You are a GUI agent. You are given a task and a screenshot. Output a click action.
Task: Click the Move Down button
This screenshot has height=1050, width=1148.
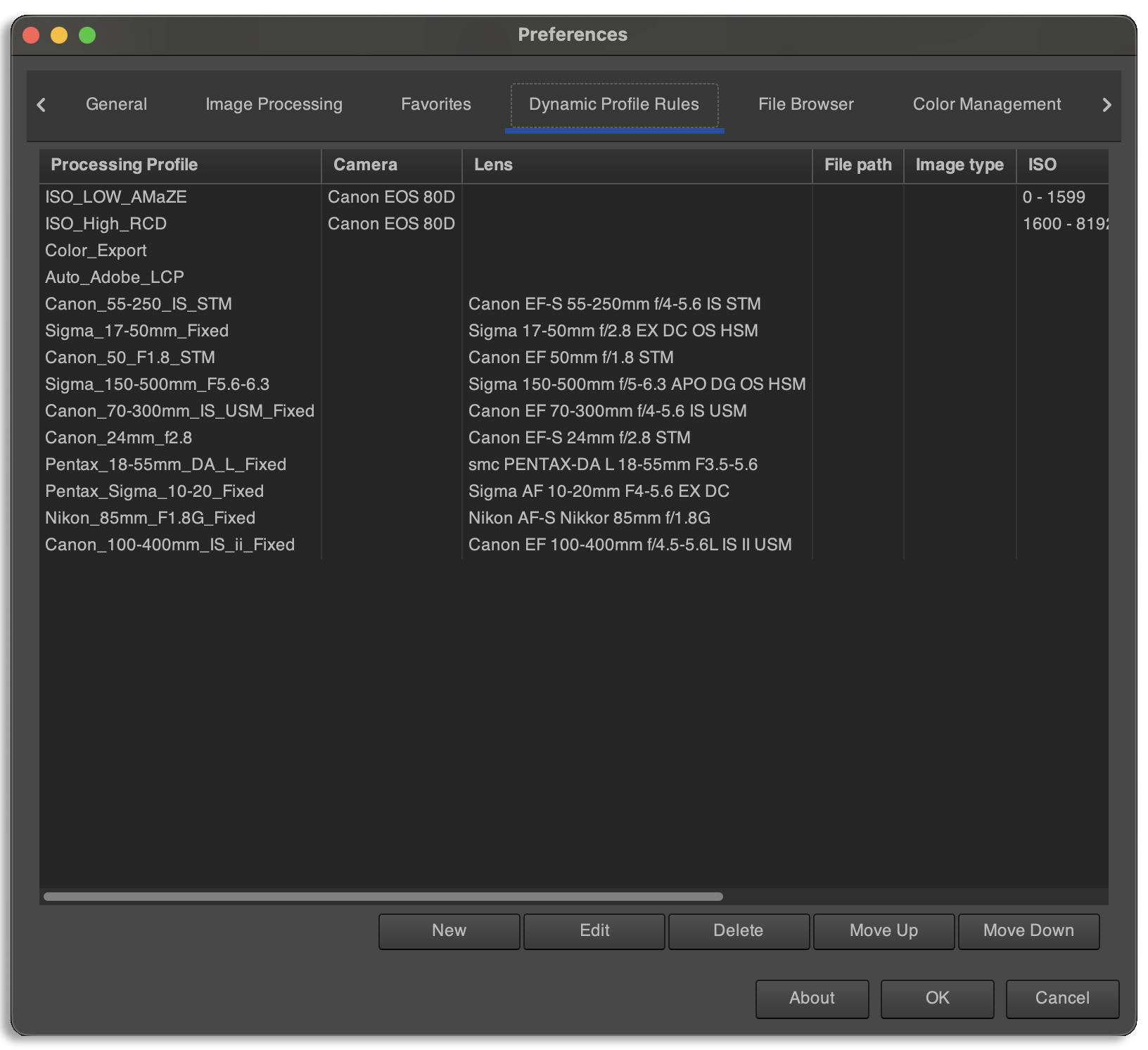click(x=1028, y=930)
